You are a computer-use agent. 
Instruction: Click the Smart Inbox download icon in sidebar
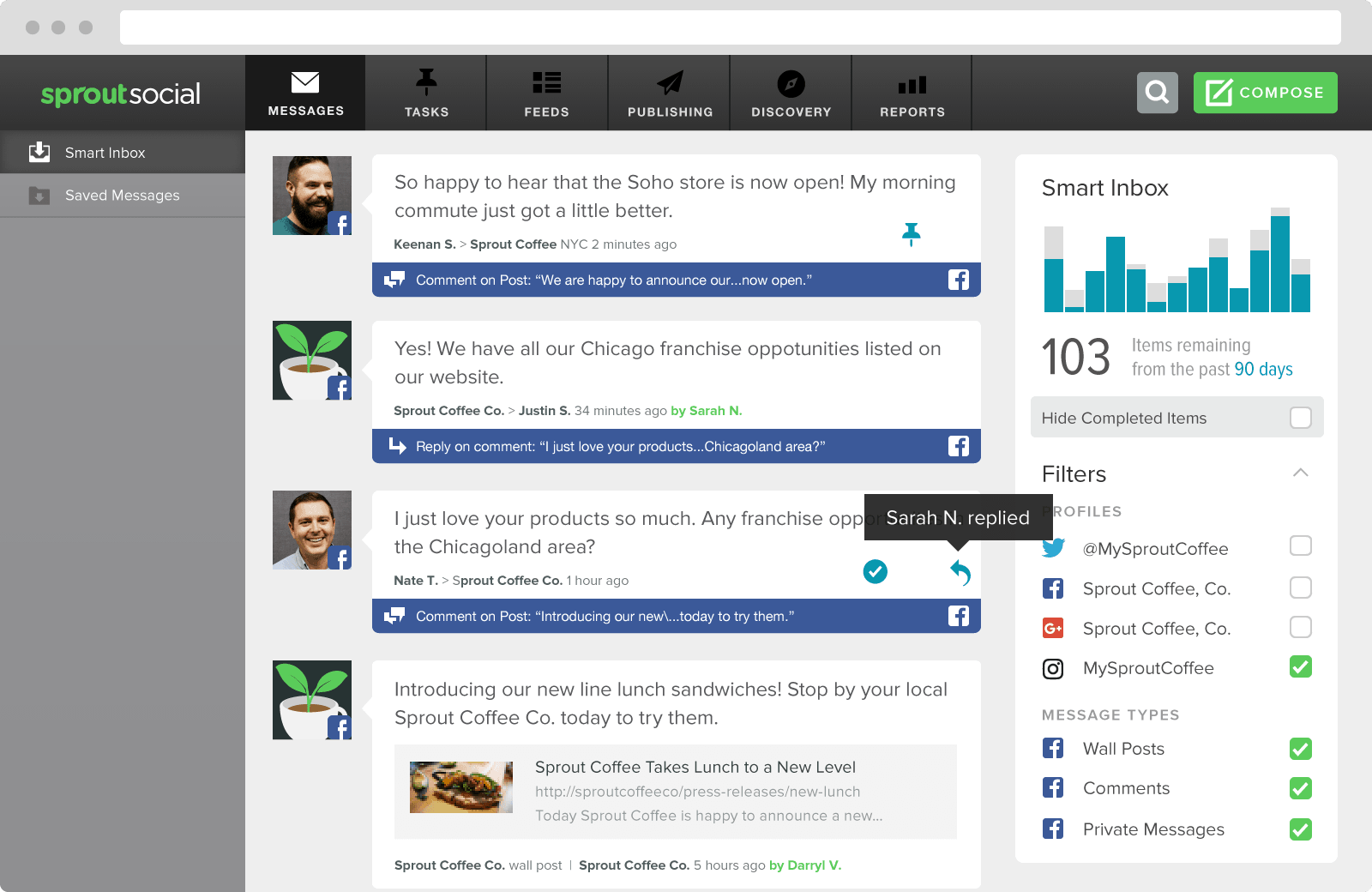[39, 152]
